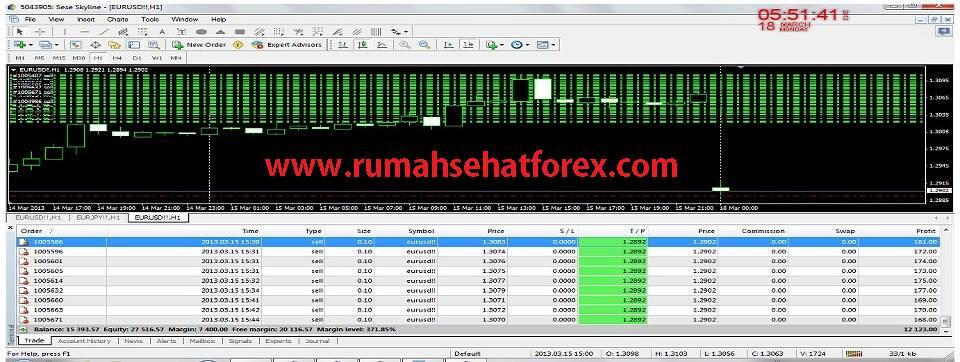Choose the Trendline drawing tool
This screenshot has height=362, width=960.
coord(104,31)
